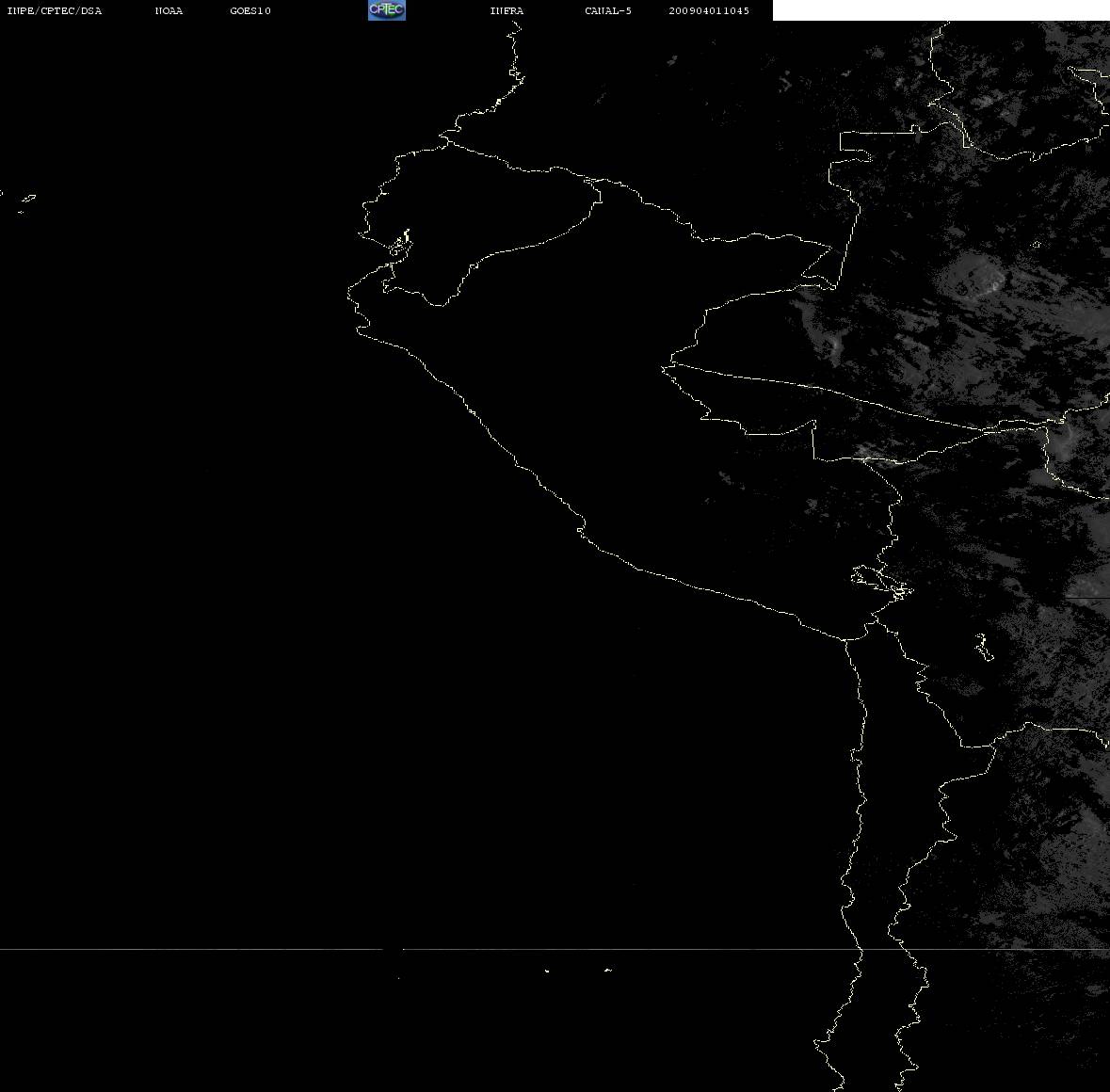Select the CANAL-5 header text
Image resolution: width=1110 pixels, height=1092 pixels.
[x=608, y=10]
